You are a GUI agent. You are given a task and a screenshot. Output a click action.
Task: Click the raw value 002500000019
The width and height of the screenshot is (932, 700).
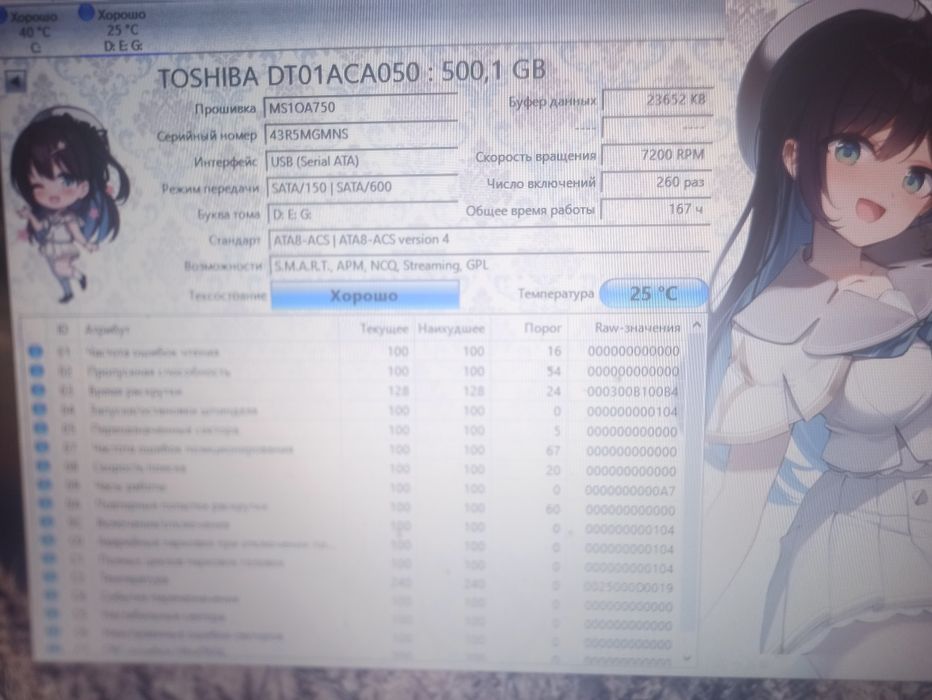coord(628,588)
